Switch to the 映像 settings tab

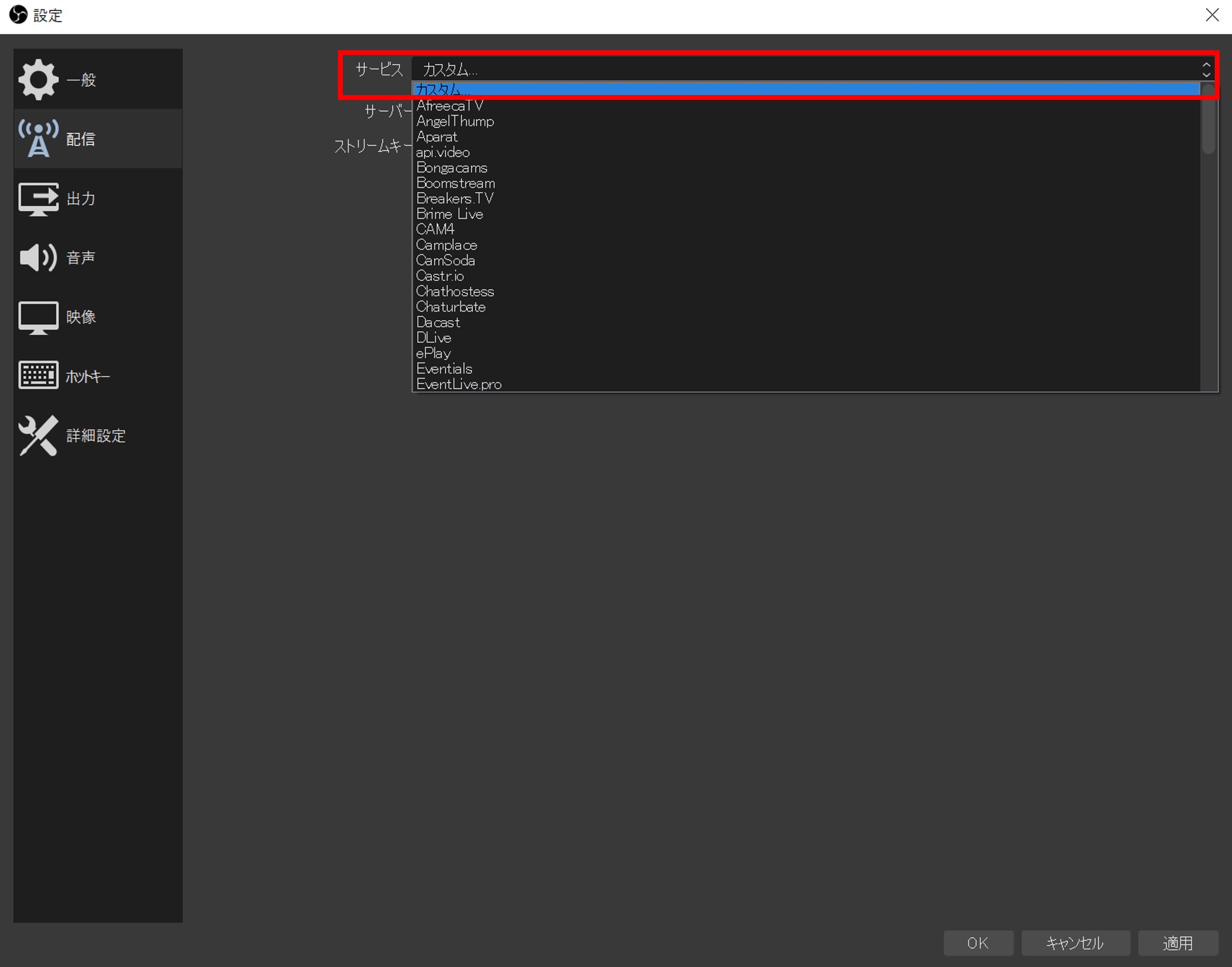click(x=98, y=317)
